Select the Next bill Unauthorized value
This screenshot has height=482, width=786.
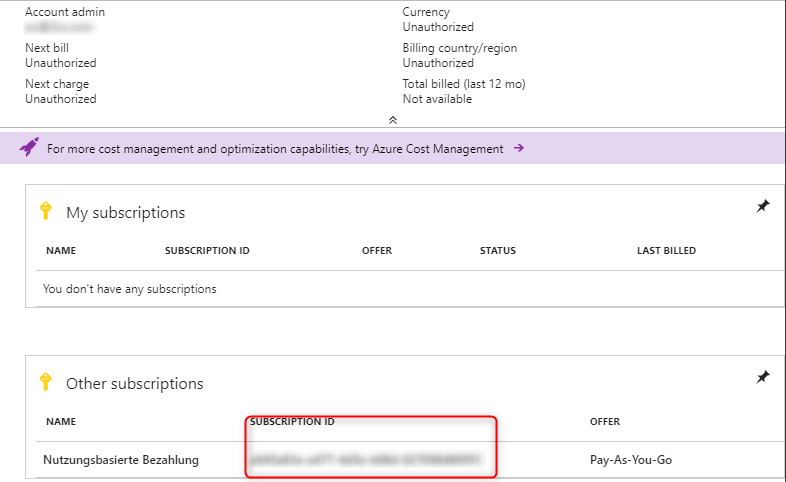tap(61, 63)
